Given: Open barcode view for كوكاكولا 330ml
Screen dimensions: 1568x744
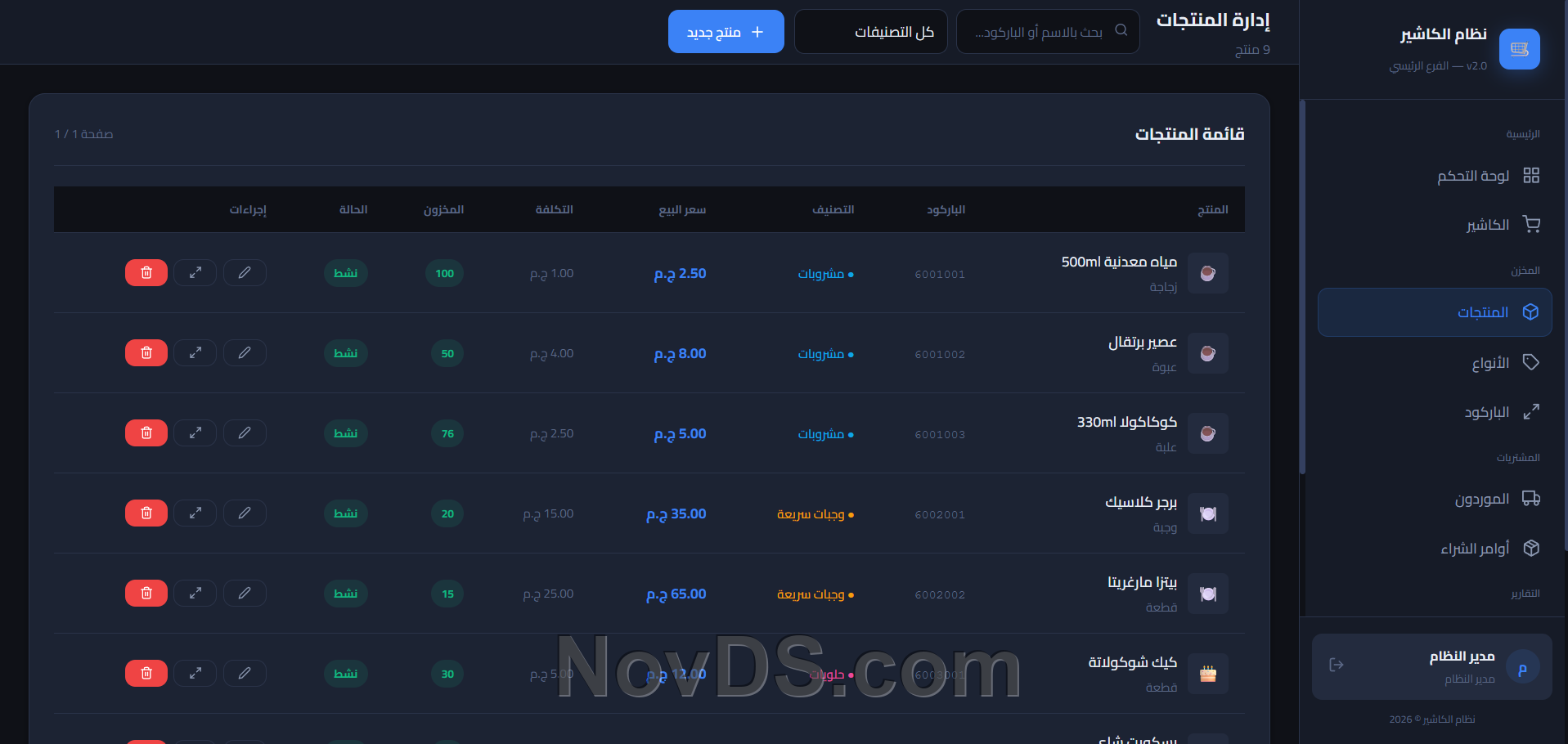Looking at the screenshot, I should 195,433.
